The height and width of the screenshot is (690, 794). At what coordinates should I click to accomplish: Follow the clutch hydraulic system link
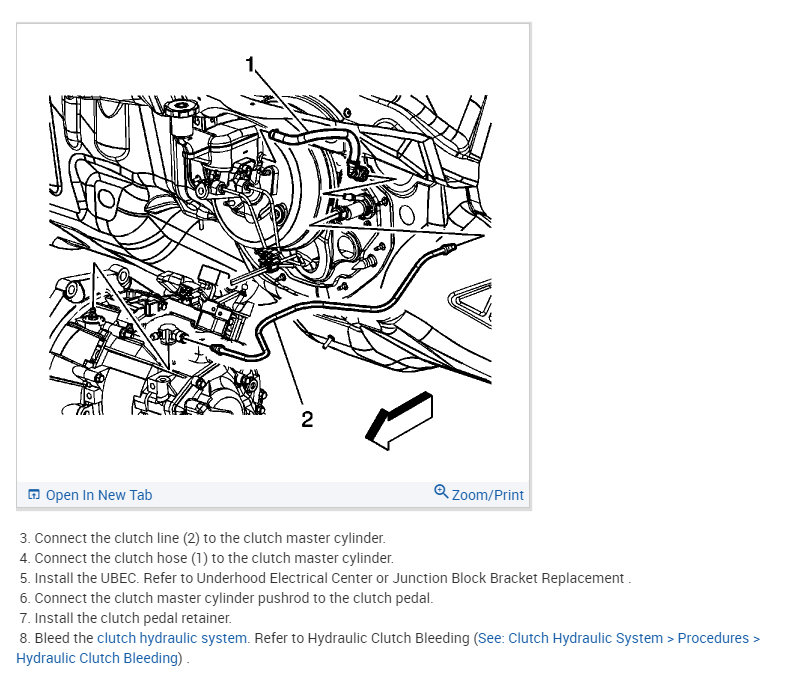(x=172, y=638)
